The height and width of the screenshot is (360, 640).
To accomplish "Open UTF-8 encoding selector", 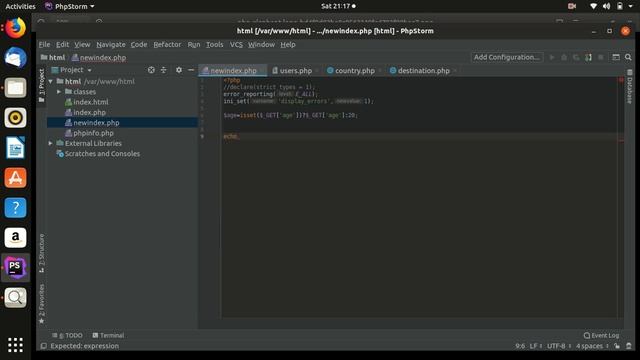I will click(559, 346).
